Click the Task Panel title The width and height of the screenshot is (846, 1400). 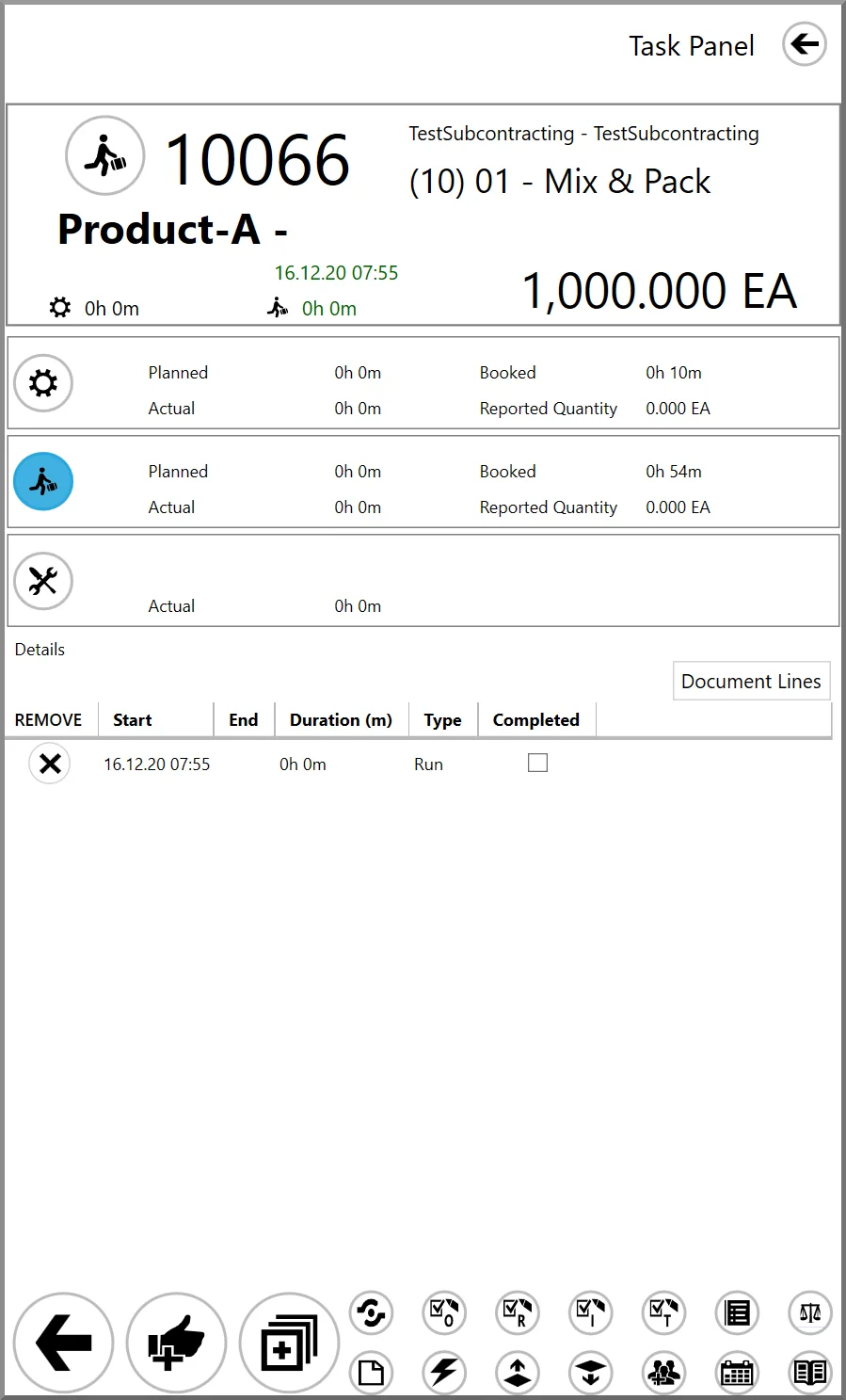click(692, 46)
